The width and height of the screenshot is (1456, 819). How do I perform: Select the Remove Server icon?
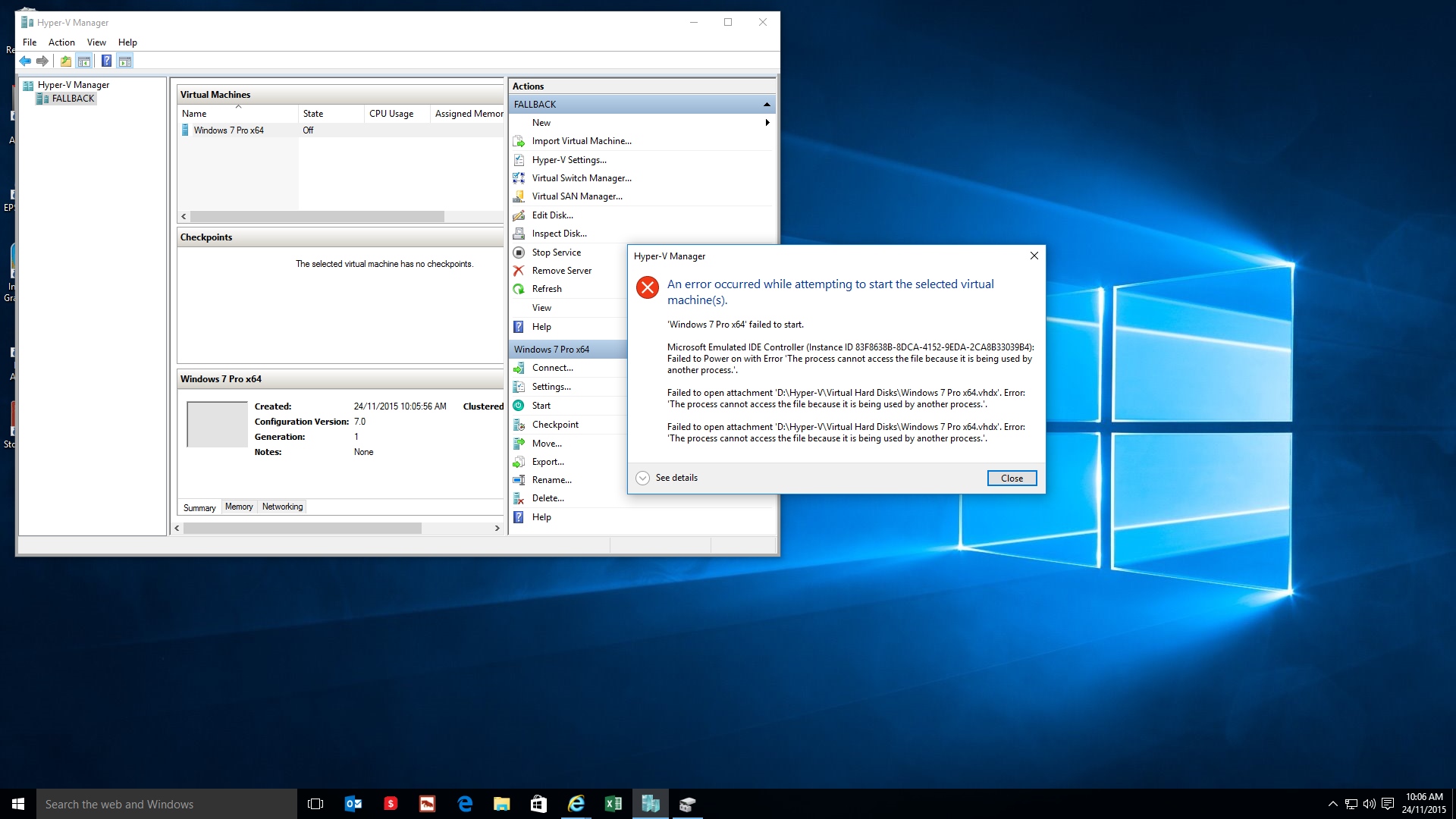click(519, 270)
